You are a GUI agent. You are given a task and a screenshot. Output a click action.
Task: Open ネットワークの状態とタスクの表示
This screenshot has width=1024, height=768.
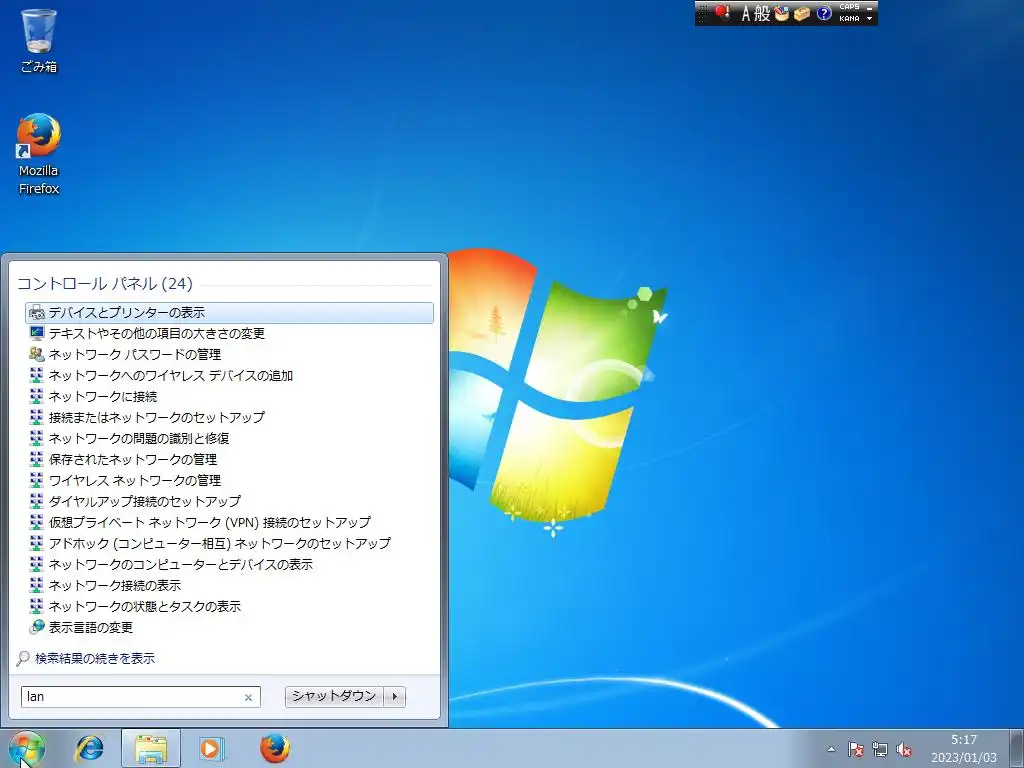[x=229, y=606]
